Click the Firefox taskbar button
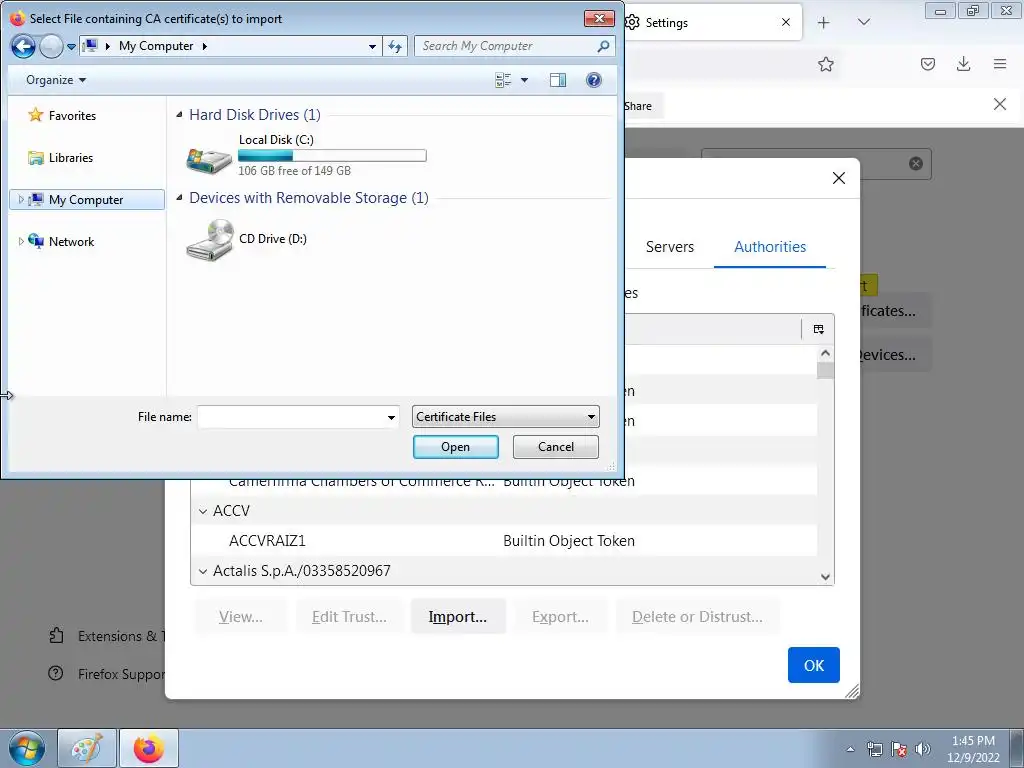Image resolution: width=1024 pixels, height=768 pixels. coord(149,748)
